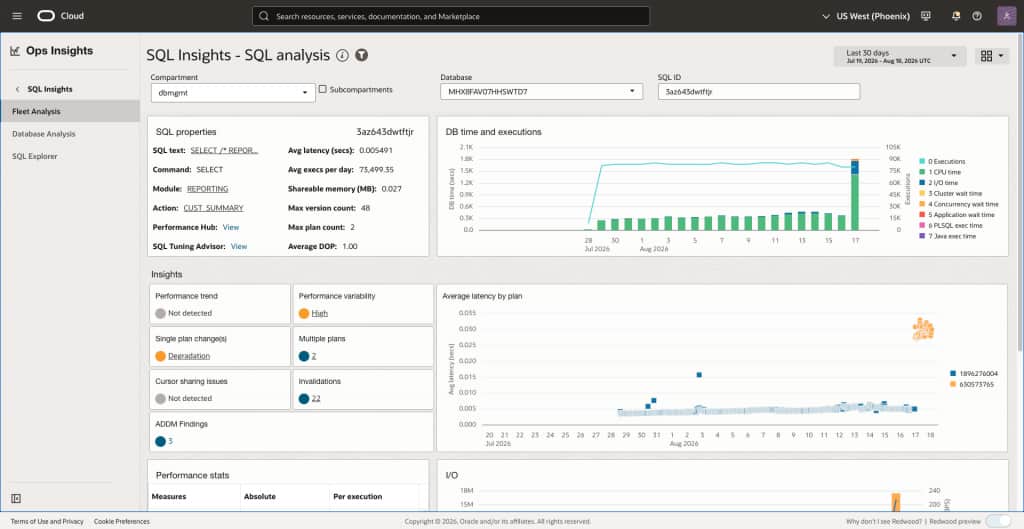The width and height of the screenshot is (1024, 529).
Task: Select SQL Explorer in the sidebar
Action: (35, 156)
